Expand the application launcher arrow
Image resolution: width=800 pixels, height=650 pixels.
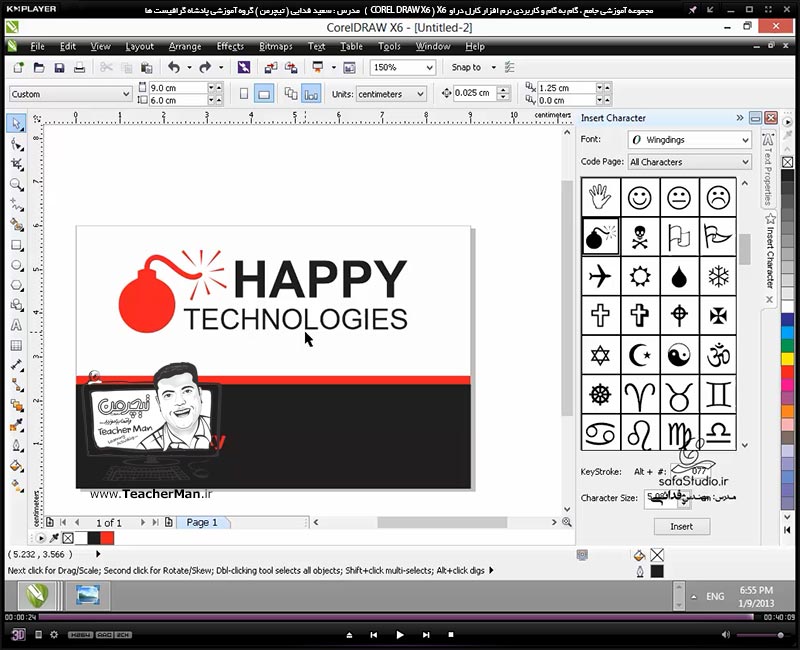click(334, 67)
